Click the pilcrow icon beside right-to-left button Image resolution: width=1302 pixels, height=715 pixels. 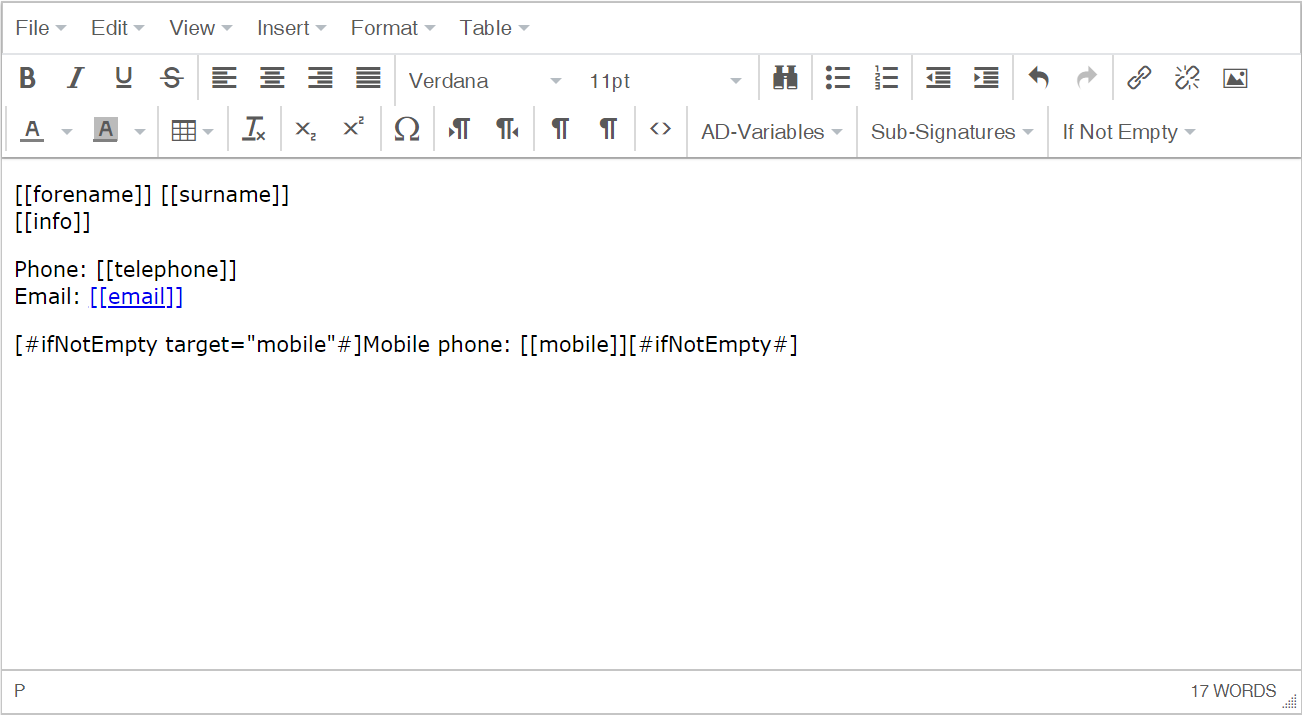(x=560, y=129)
